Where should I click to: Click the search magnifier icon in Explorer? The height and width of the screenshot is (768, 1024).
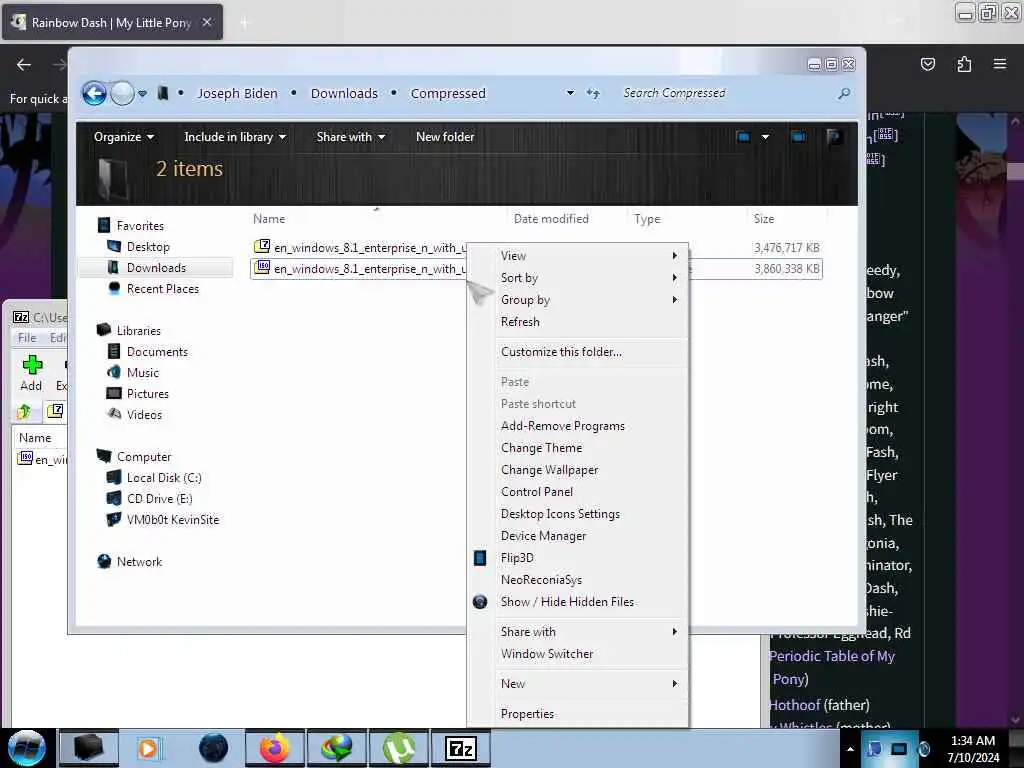coord(844,93)
